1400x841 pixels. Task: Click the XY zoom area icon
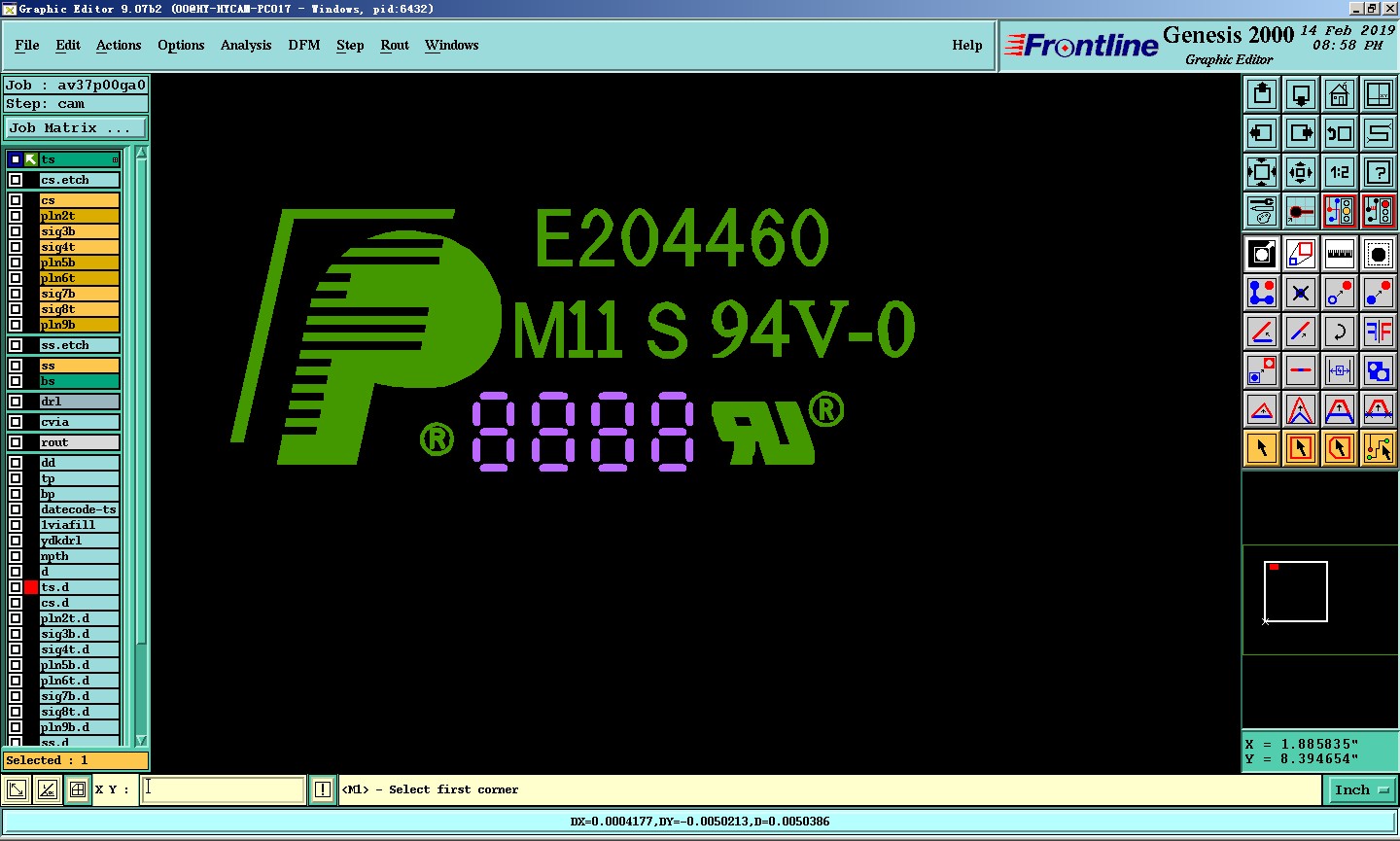point(1379,94)
